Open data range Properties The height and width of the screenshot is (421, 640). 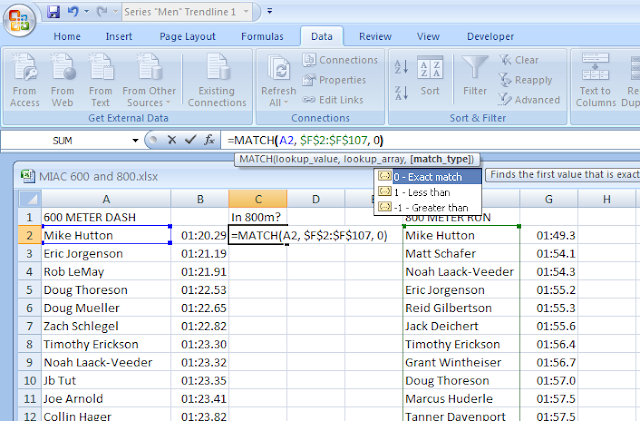click(334, 80)
